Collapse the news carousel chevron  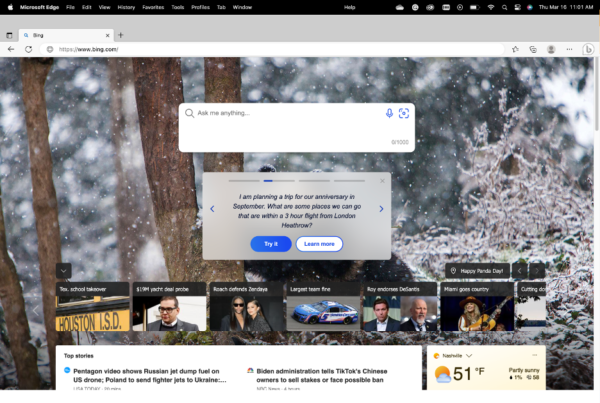point(64,271)
